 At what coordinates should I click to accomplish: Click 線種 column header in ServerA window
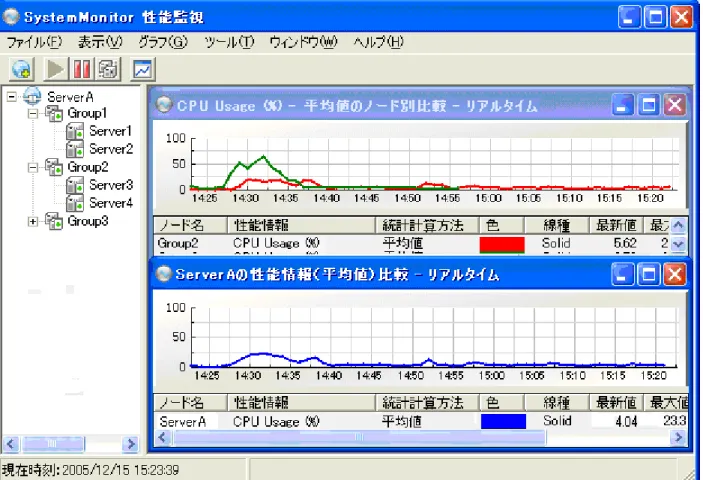pos(556,402)
